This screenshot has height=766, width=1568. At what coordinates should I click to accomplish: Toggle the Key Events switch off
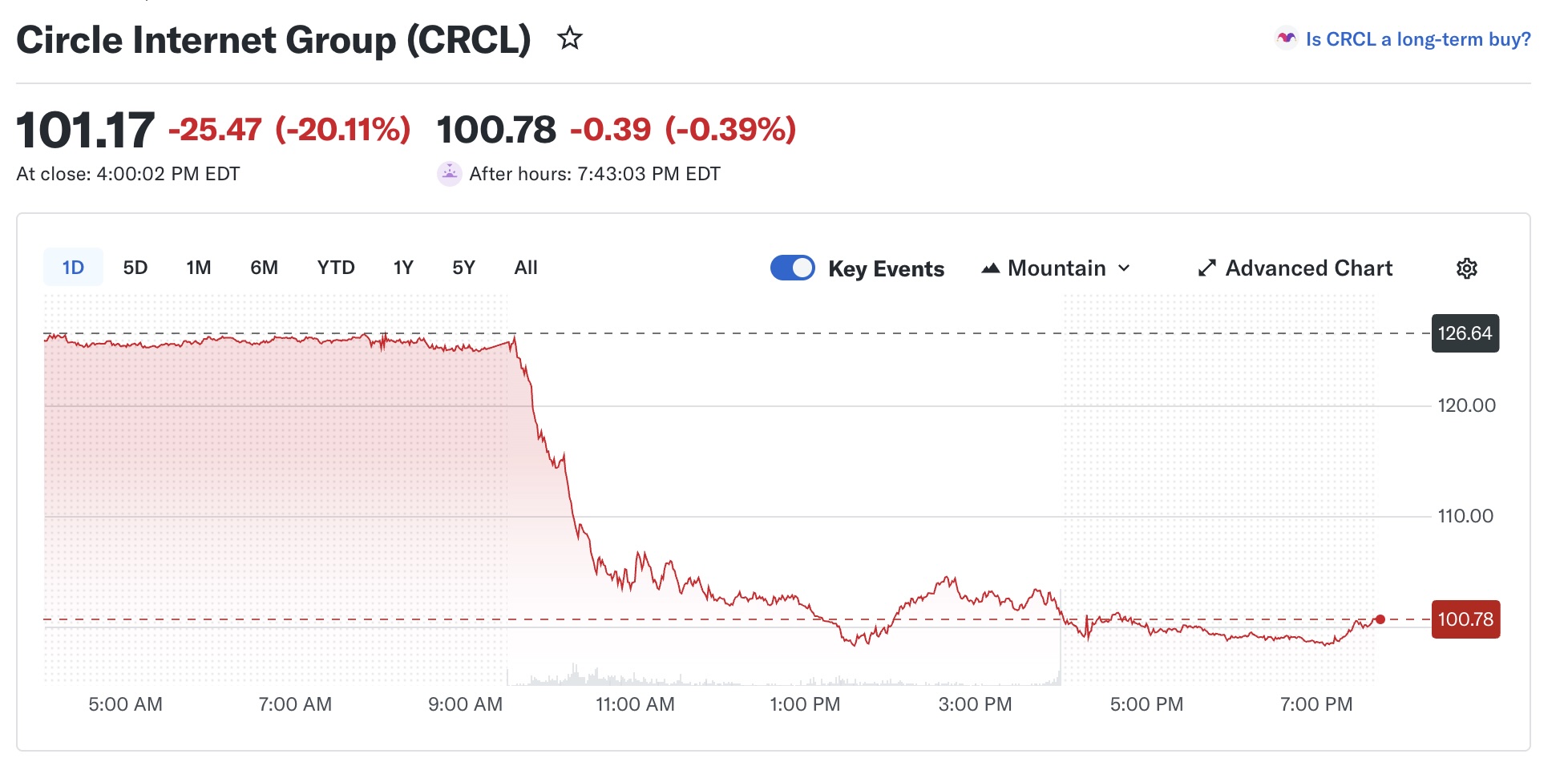pyautogui.click(x=792, y=268)
